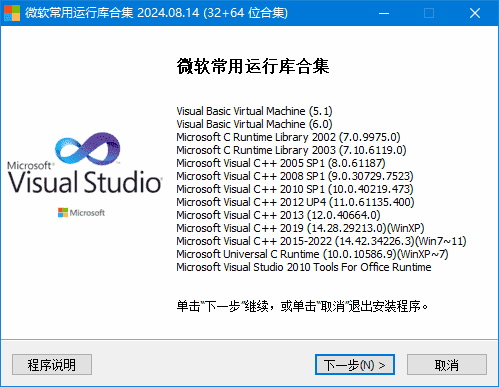The width and height of the screenshot is (499, 387).
Task: Select Visual Basic Virtual Machine (5.1) line
Action: point(254,111)
